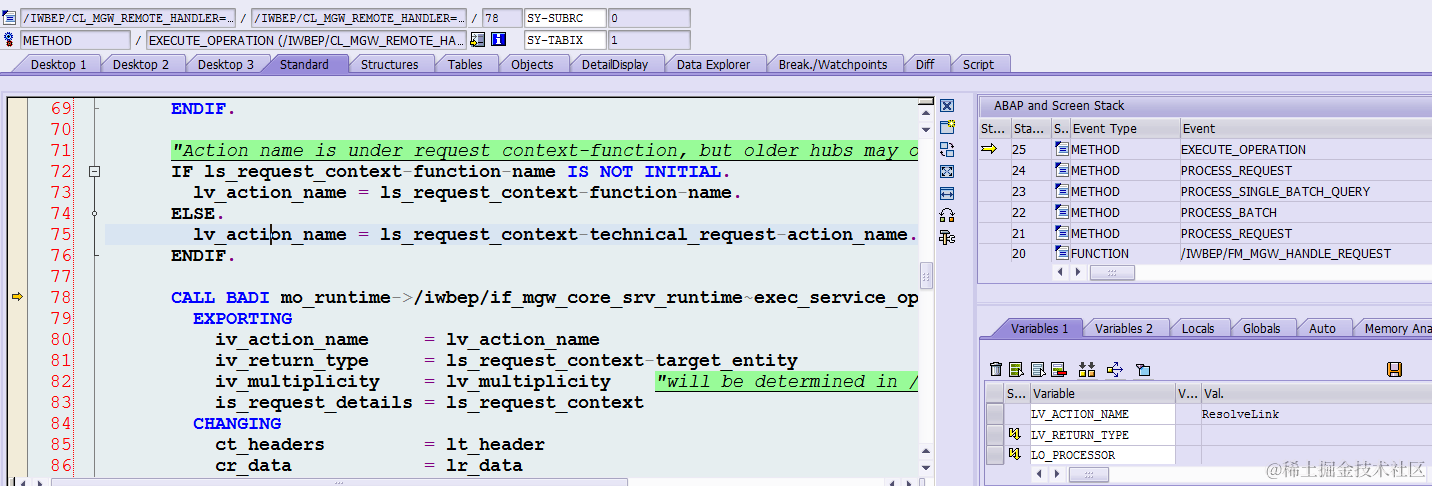Click the Variable column header

[1102, 393]
